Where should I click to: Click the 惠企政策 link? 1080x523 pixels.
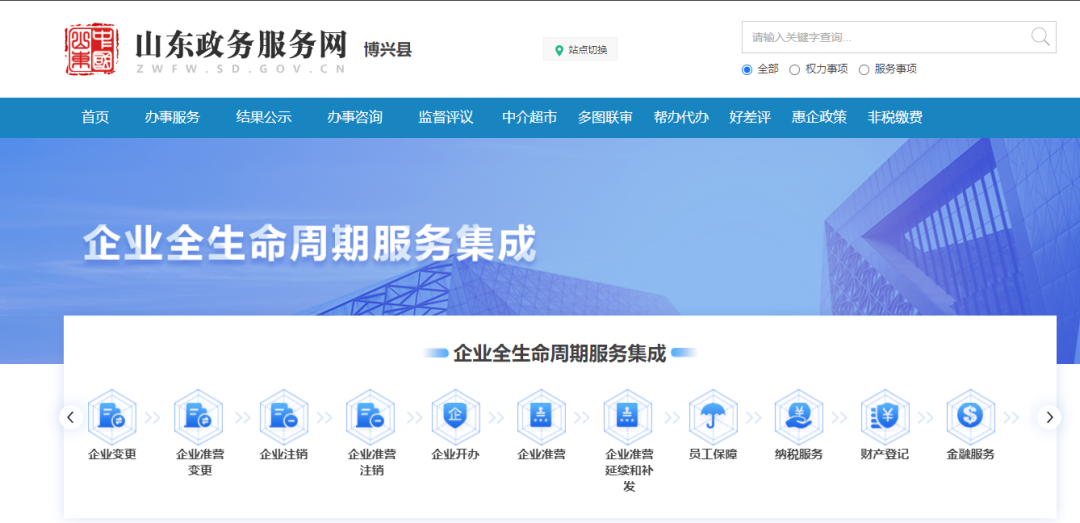click(x=819, y=117)
